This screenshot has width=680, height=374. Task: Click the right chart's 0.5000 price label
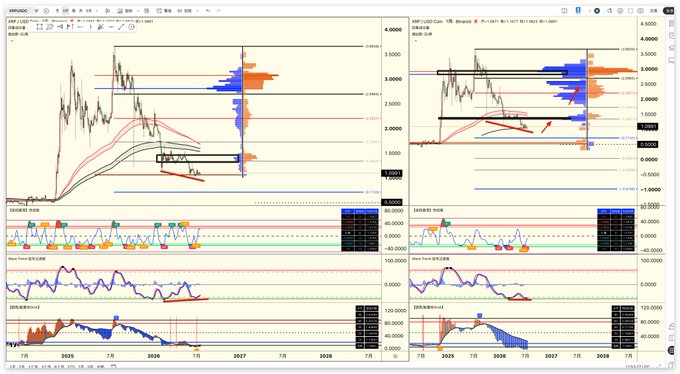tap(647, 144)
